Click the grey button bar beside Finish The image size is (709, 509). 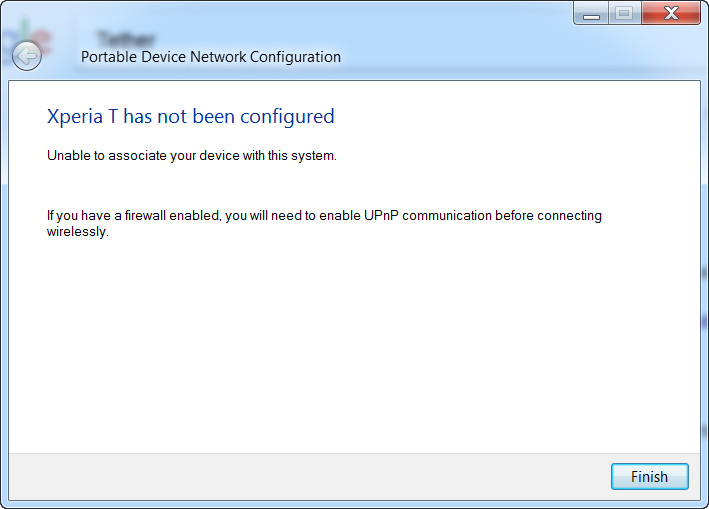coord(307,476)
